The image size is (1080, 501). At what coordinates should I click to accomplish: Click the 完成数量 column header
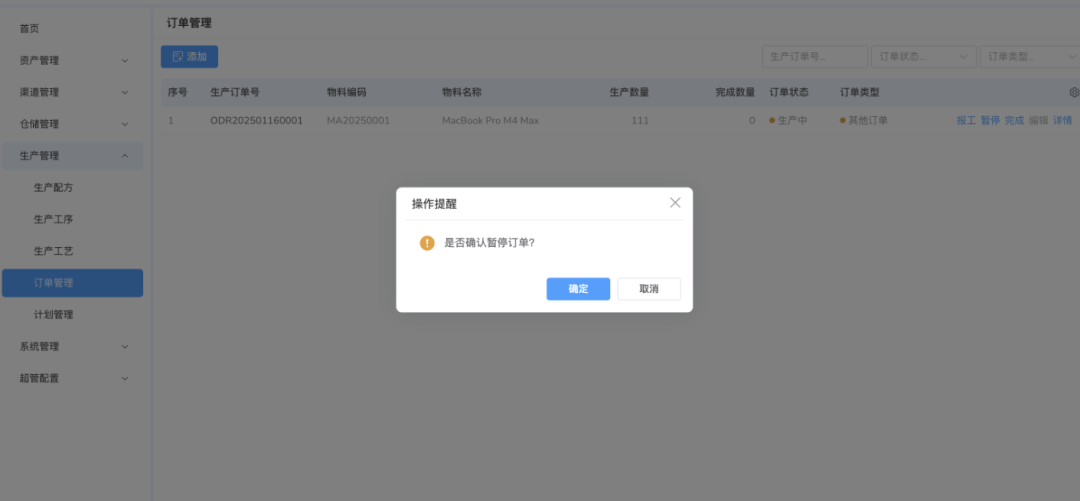[735, 92]
